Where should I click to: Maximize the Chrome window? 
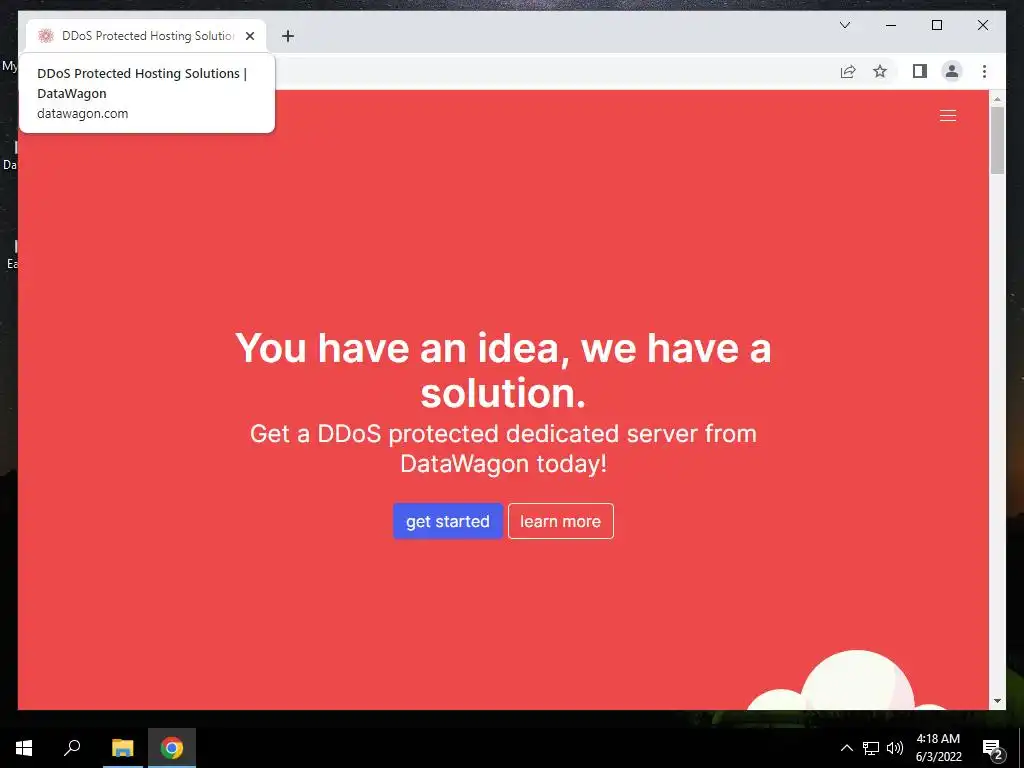click(x=936, y=25)
